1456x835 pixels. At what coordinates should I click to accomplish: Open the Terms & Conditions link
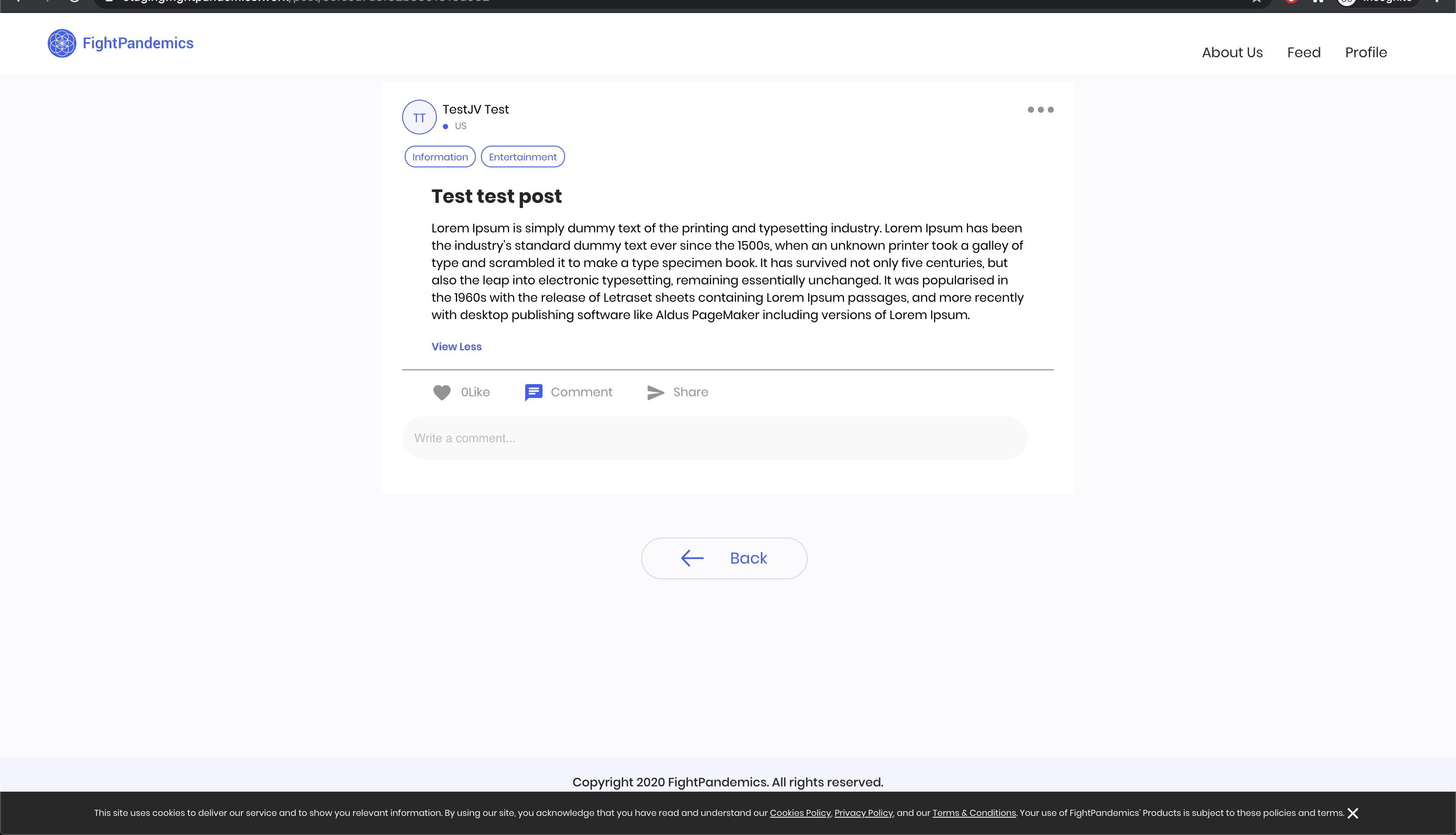pos(974,812)
